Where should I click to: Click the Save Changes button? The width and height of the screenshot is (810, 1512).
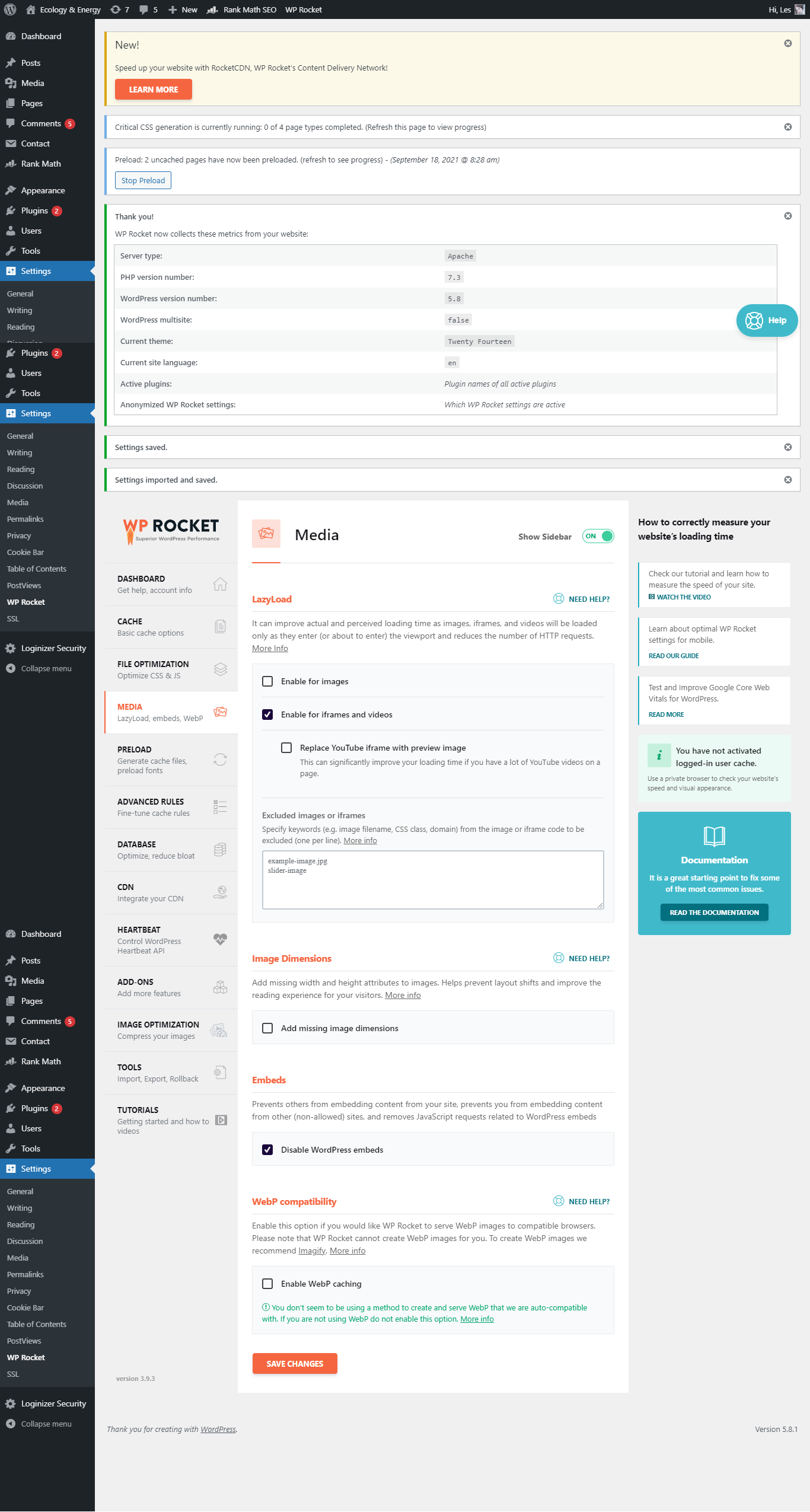click(295, 1364)
